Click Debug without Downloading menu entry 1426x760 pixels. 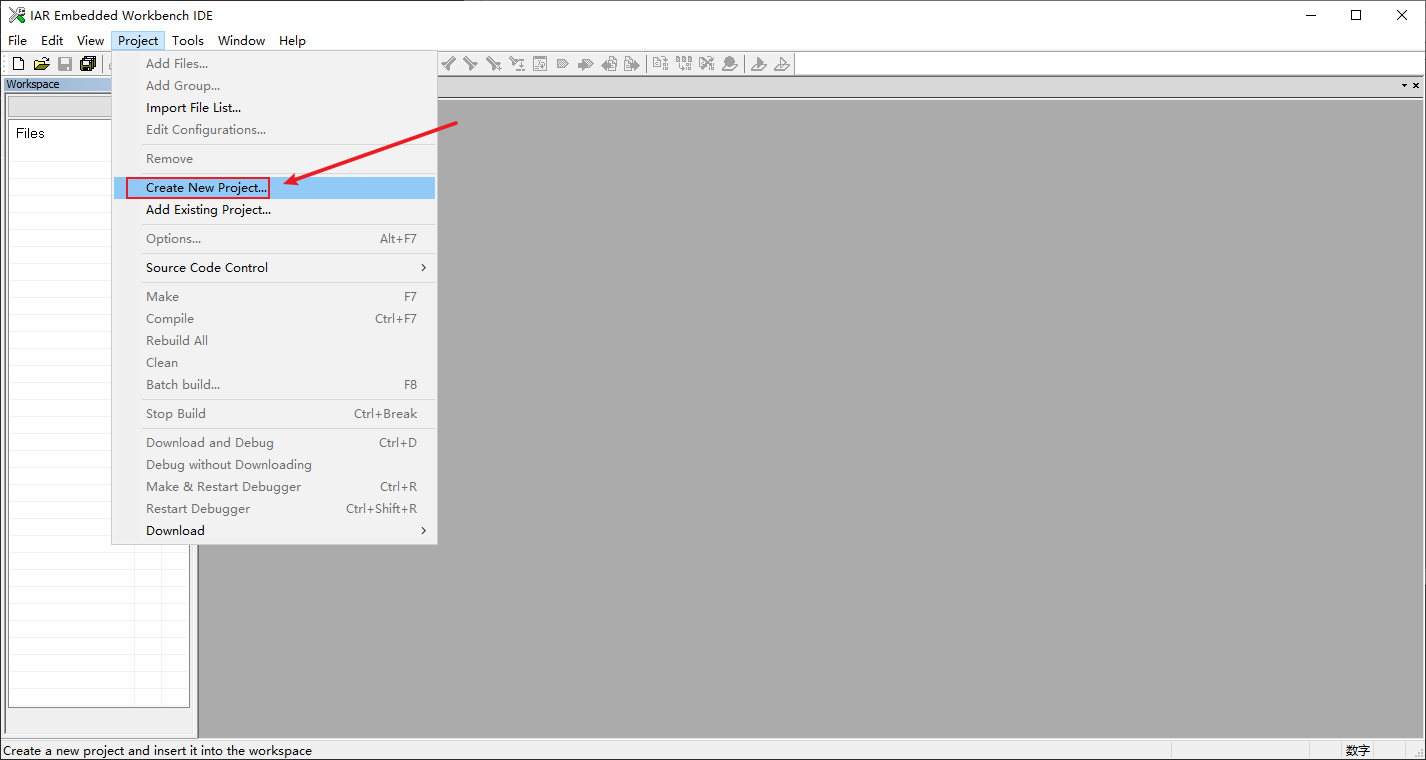tap(274, 465)
